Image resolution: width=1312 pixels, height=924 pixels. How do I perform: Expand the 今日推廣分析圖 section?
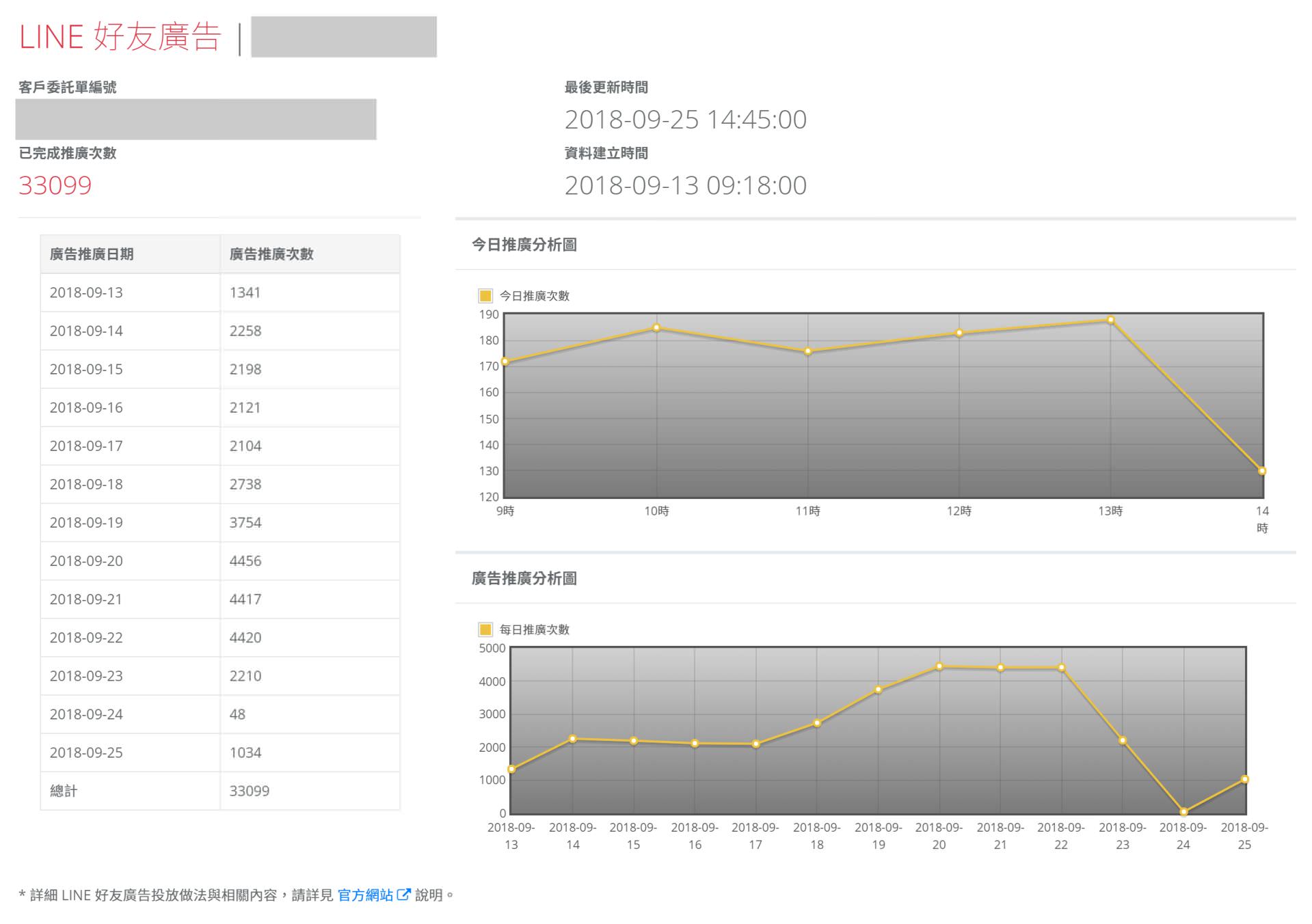tap(524, 245)
